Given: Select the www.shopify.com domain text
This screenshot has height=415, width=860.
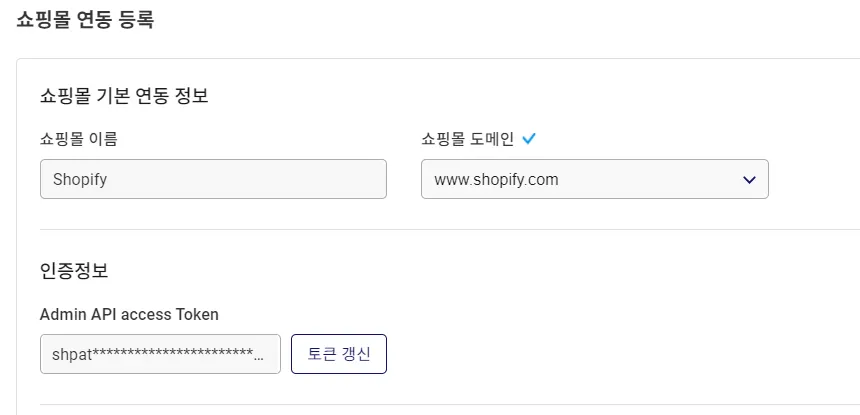Looking at the screenshot, I should pyautogui.click(x=496, y=180).
